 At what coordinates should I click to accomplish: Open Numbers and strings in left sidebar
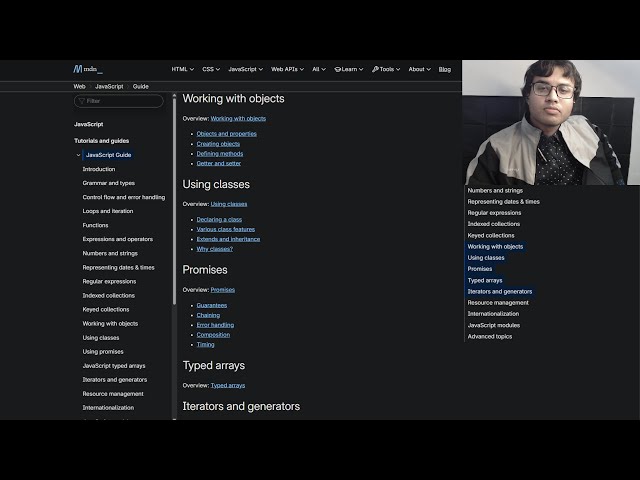click(110, 253)
